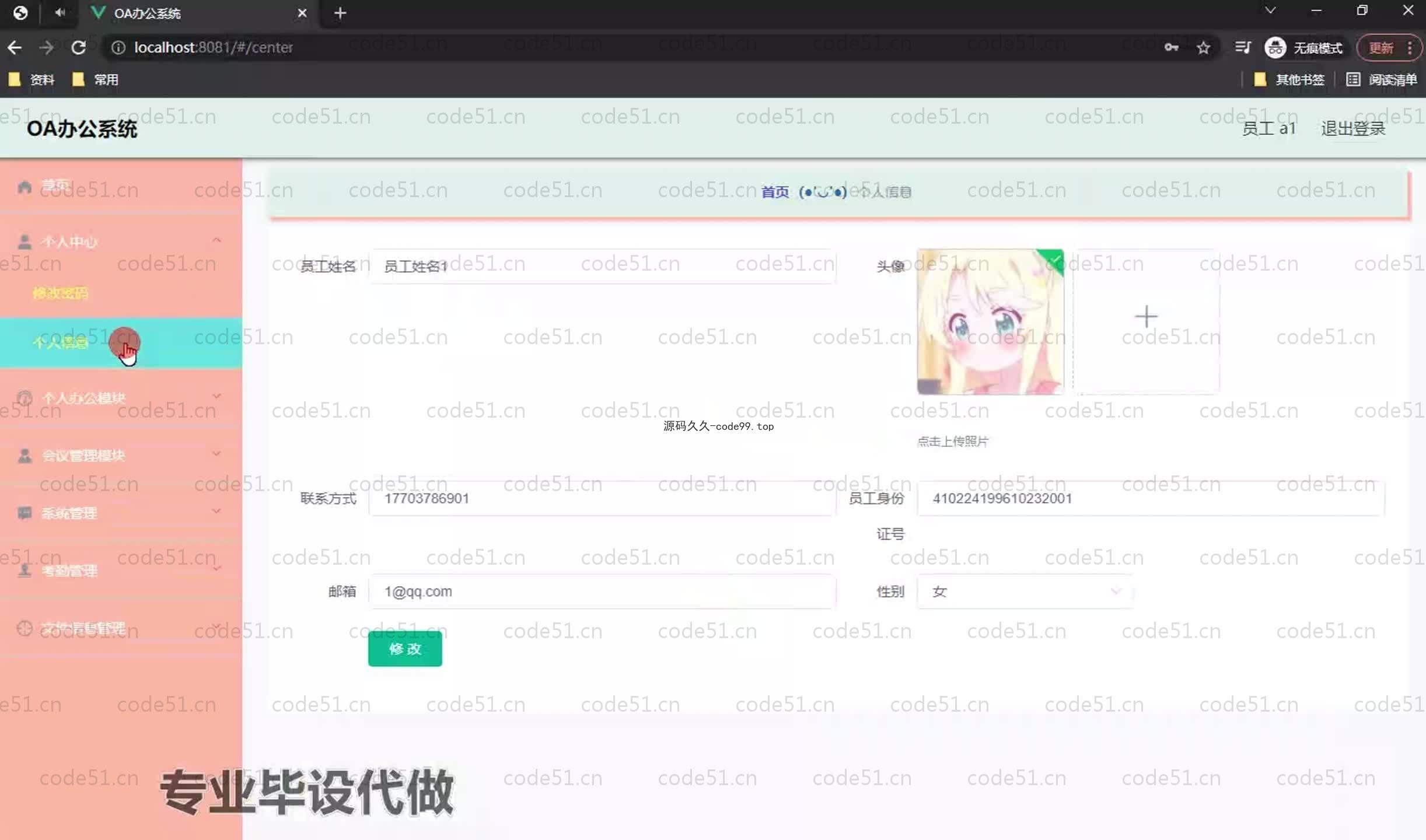Click the 邮箱 email input field

[602, 591]
